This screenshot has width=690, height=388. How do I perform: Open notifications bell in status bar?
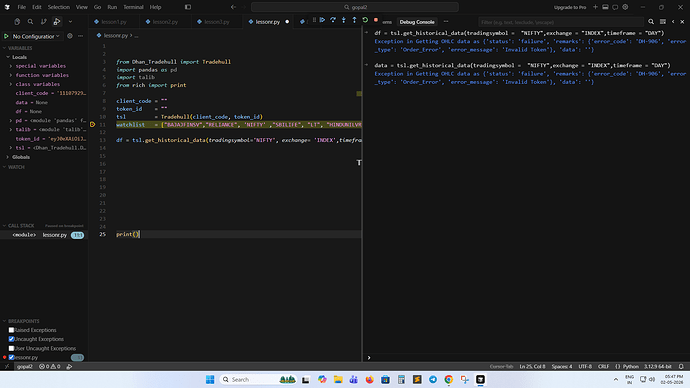click(x=681, y=366)
